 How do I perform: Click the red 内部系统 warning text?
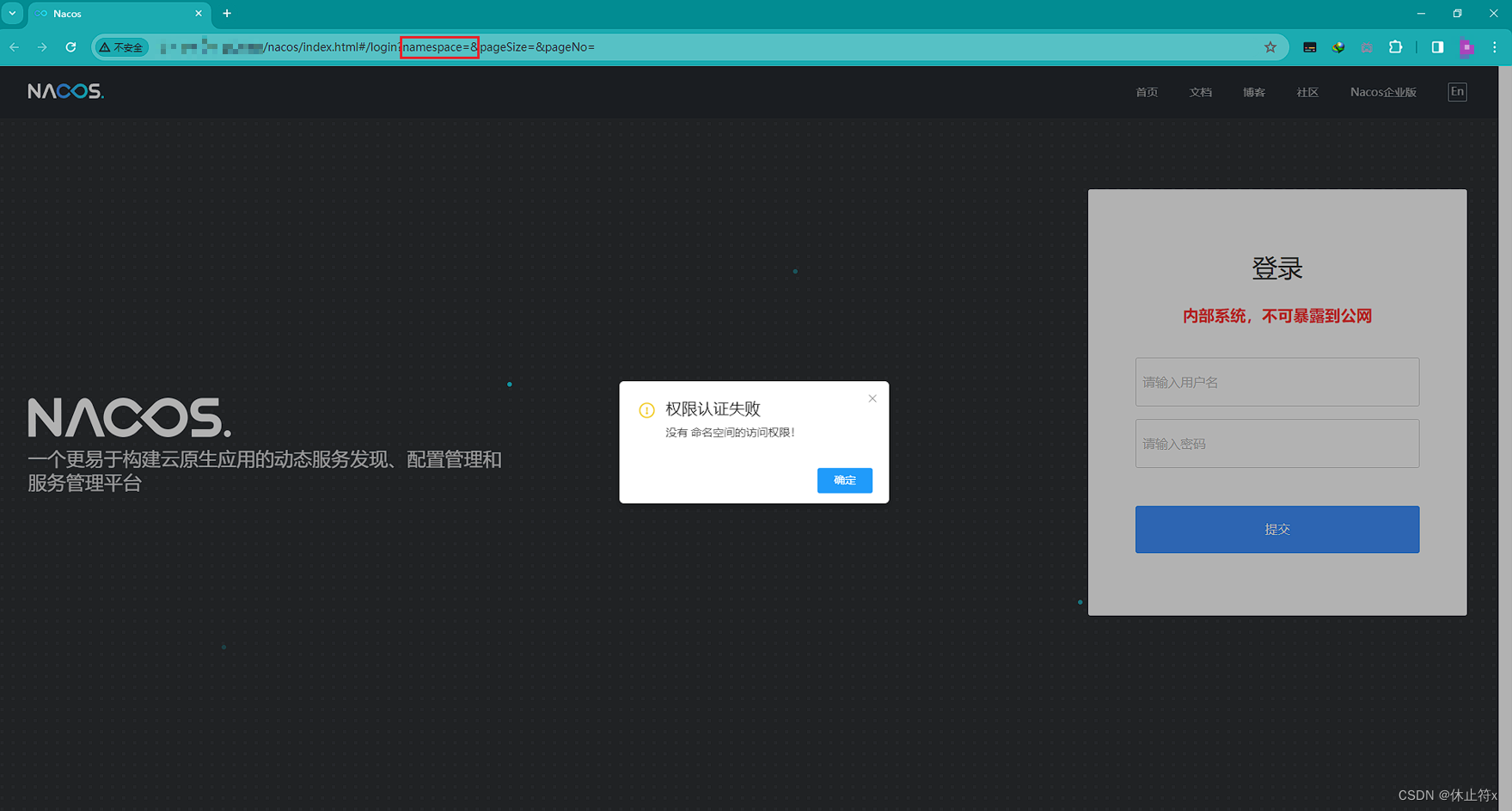point(1277,316)
